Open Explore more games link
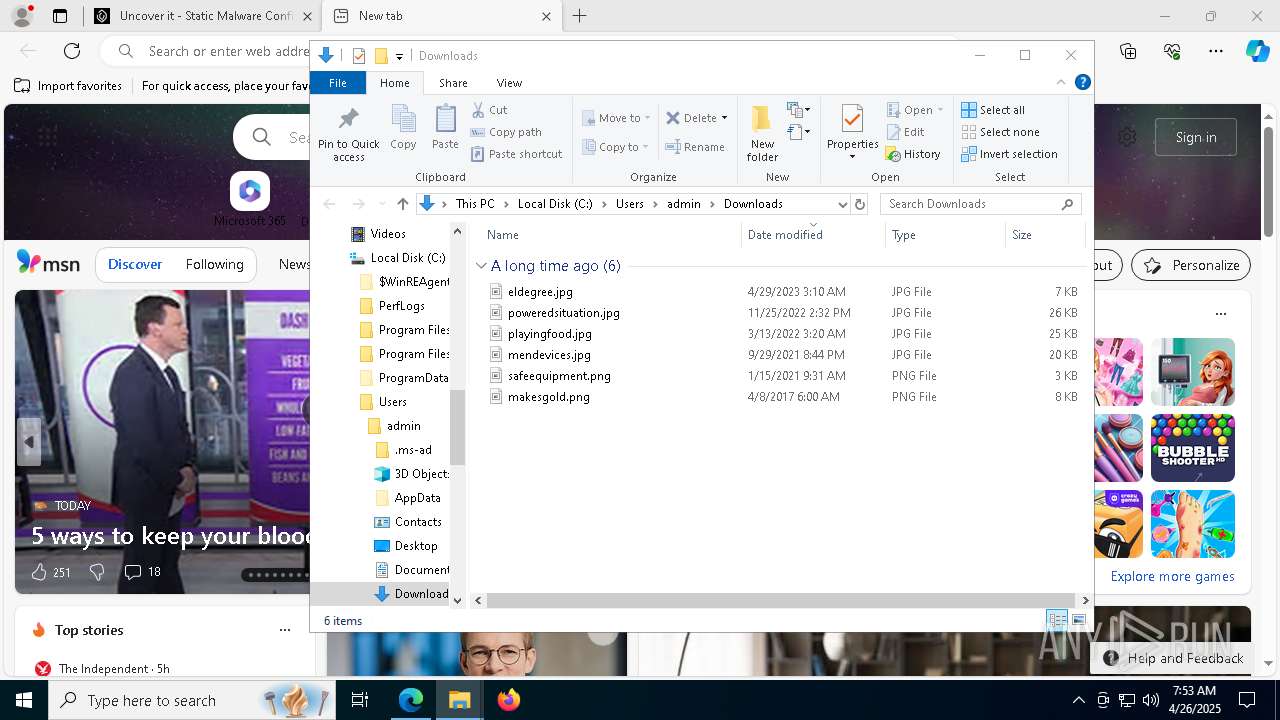Viewport: 1280px width, 720px height. click(x=1172, y=577)
